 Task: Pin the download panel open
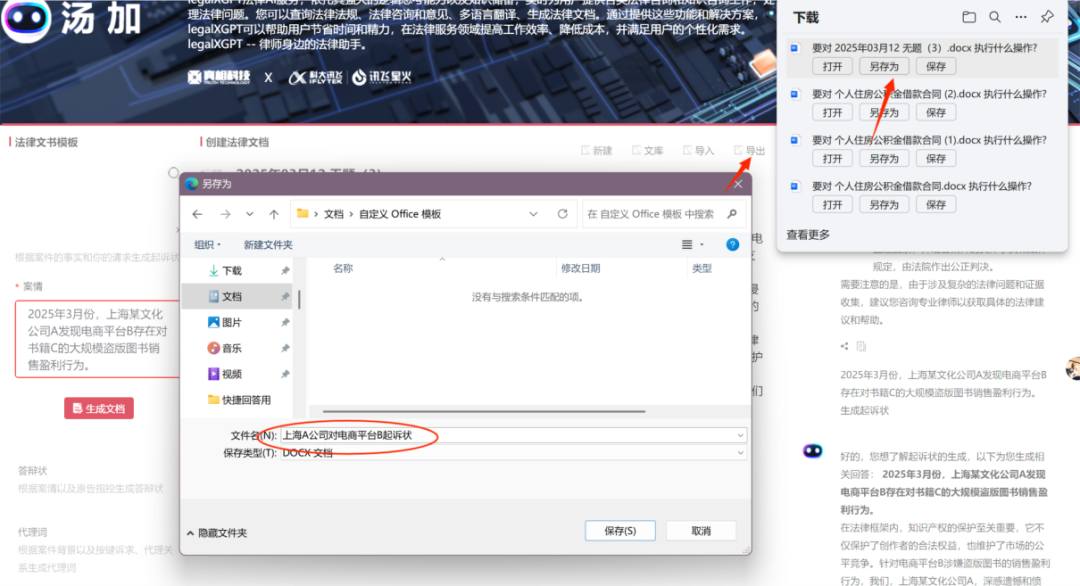point(1047,16)
